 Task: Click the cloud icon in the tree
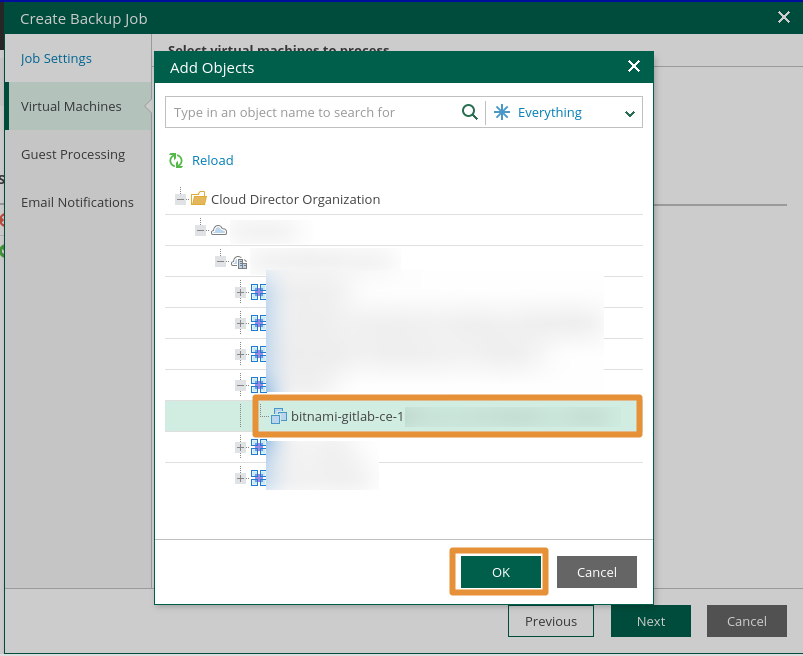point(220,229)
